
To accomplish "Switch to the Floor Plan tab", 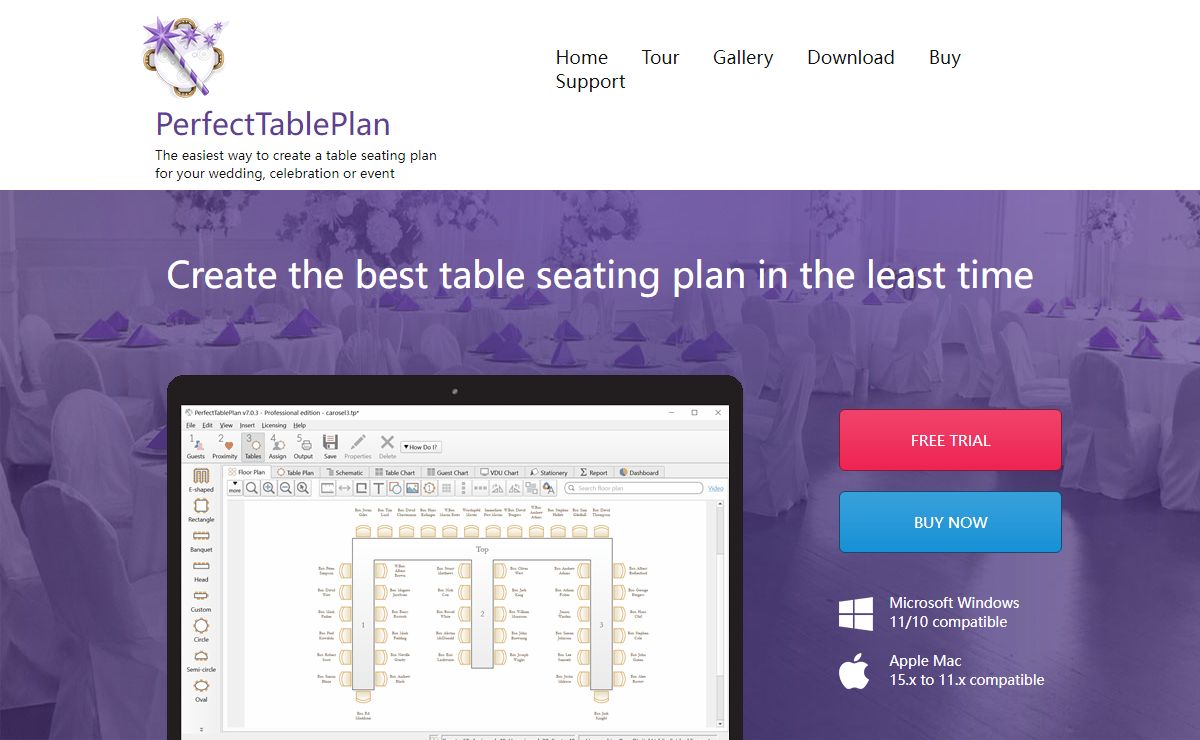I will coord(246,472).
